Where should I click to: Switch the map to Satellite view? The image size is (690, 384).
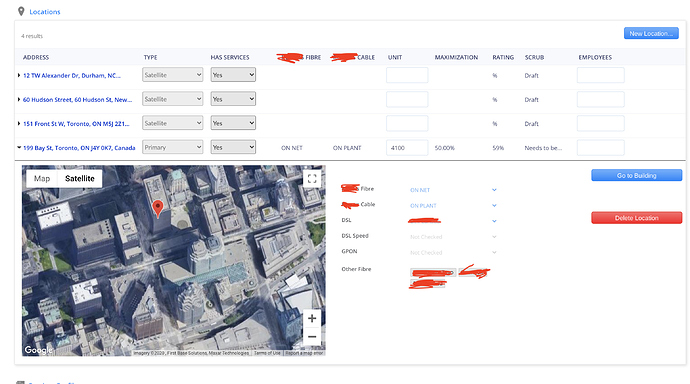(80, 179)
